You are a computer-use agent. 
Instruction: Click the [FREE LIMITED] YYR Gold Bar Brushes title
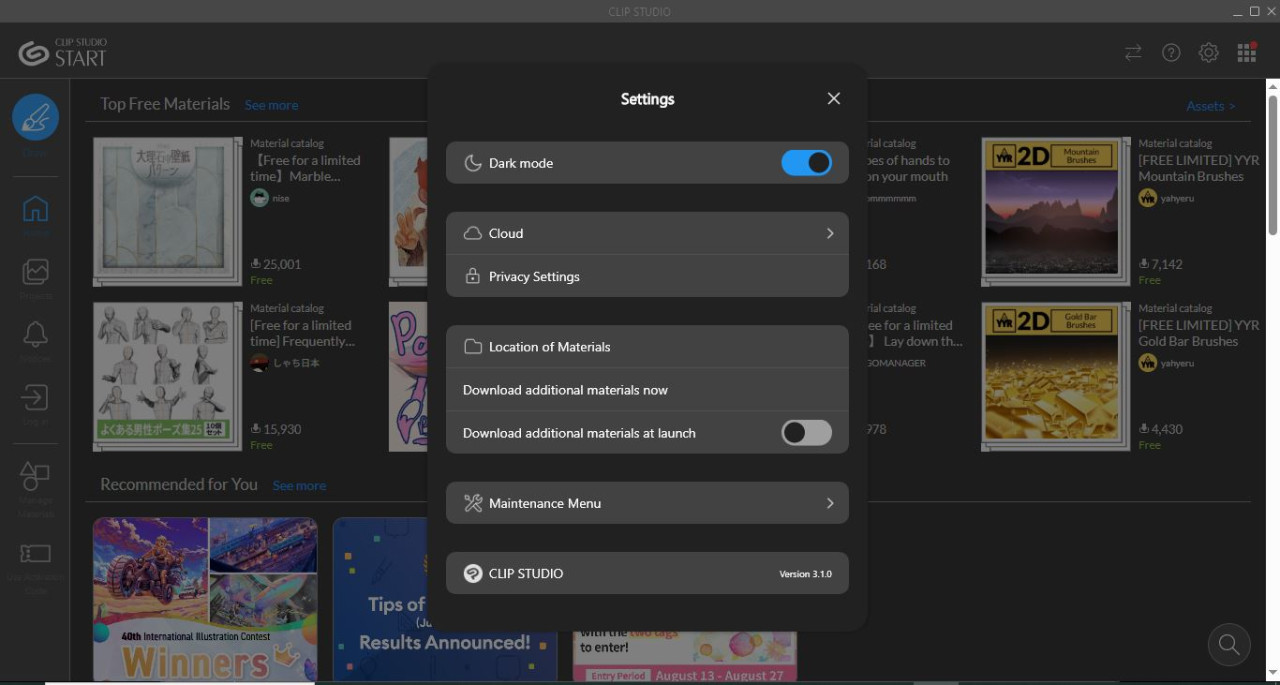[1198, 333]
